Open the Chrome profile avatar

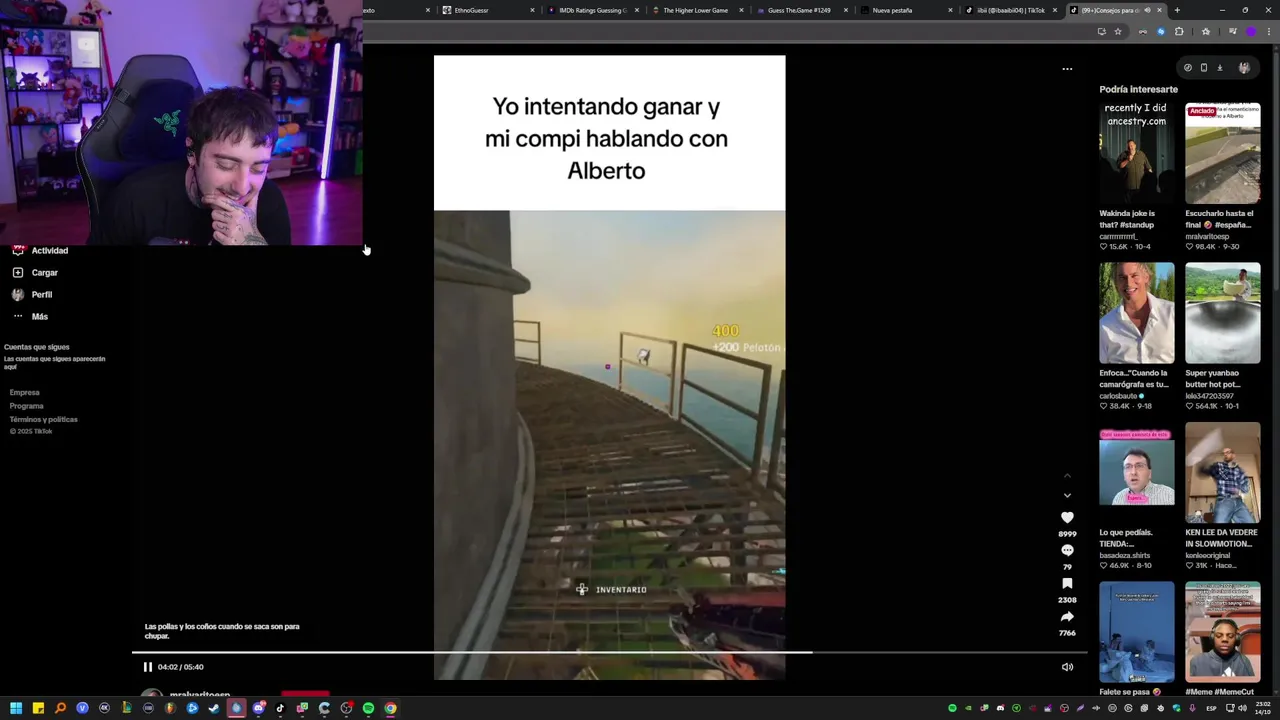[x=1251, y=32]
